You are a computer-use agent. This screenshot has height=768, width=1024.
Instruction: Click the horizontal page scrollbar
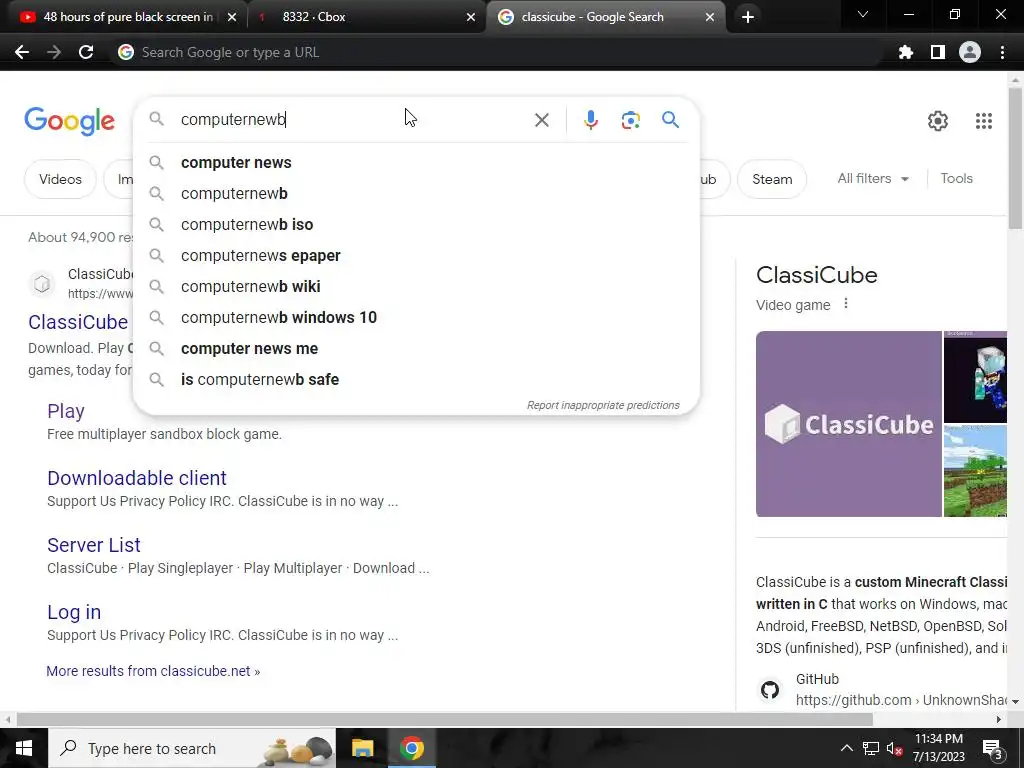click(444, 720)
